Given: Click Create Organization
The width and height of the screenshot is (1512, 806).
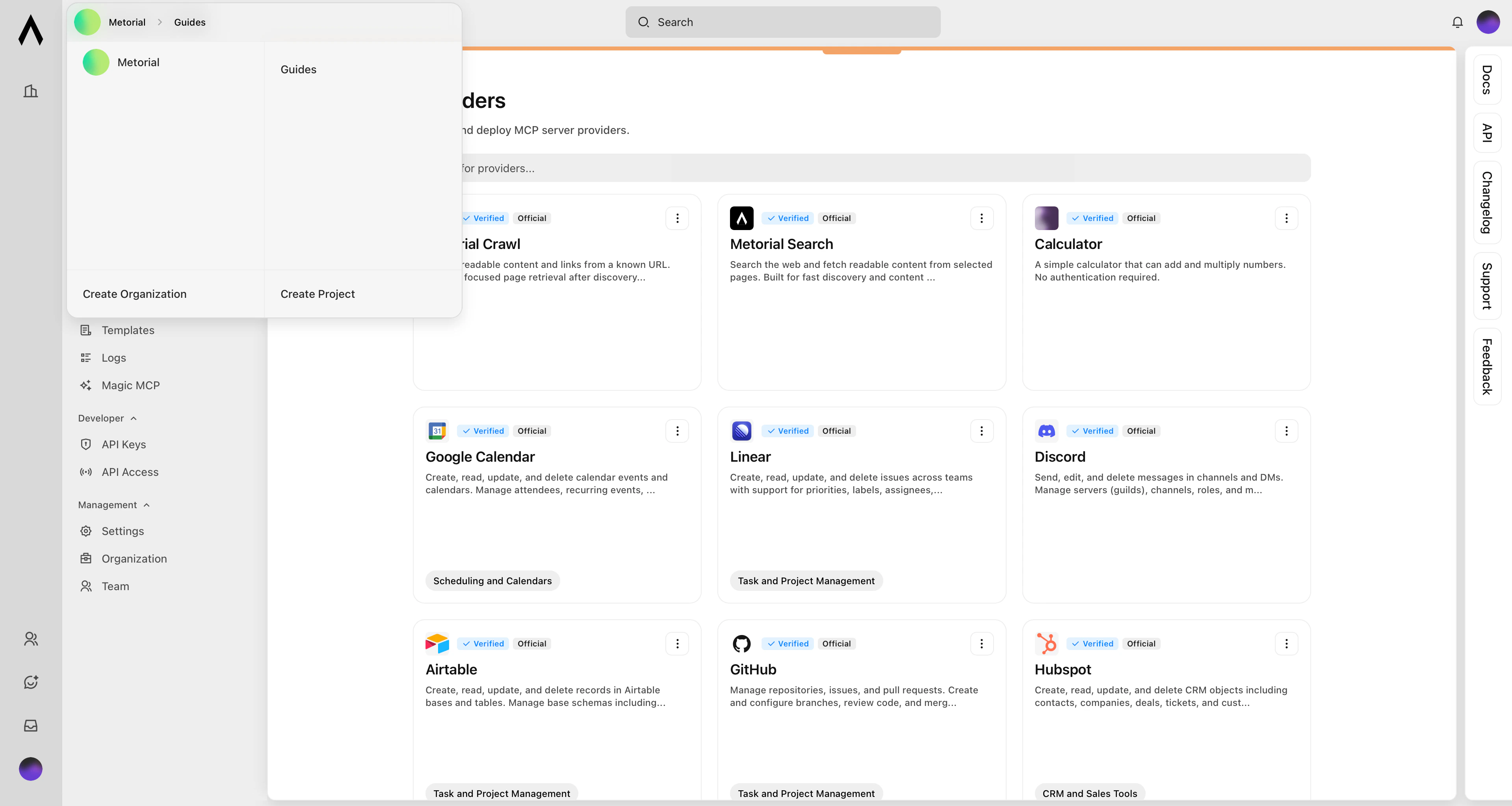Looking at the screenshot, I should 134,293.
